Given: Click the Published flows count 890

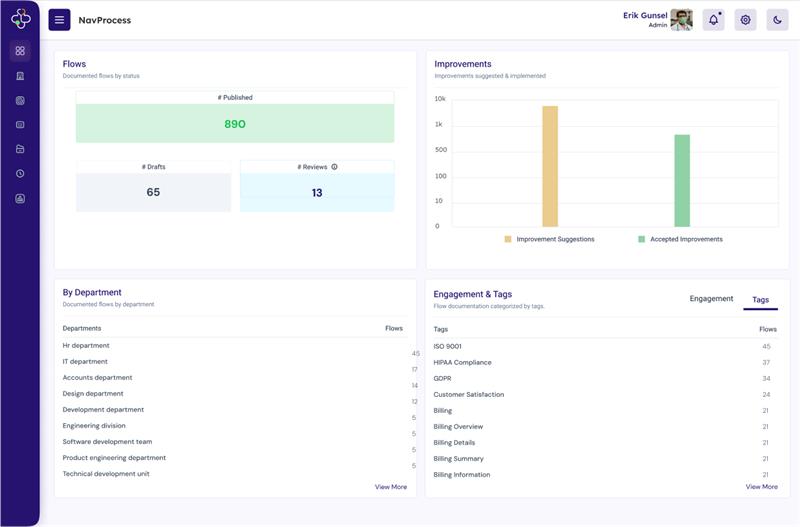Looking at the screenshot, I should point(235,124).
